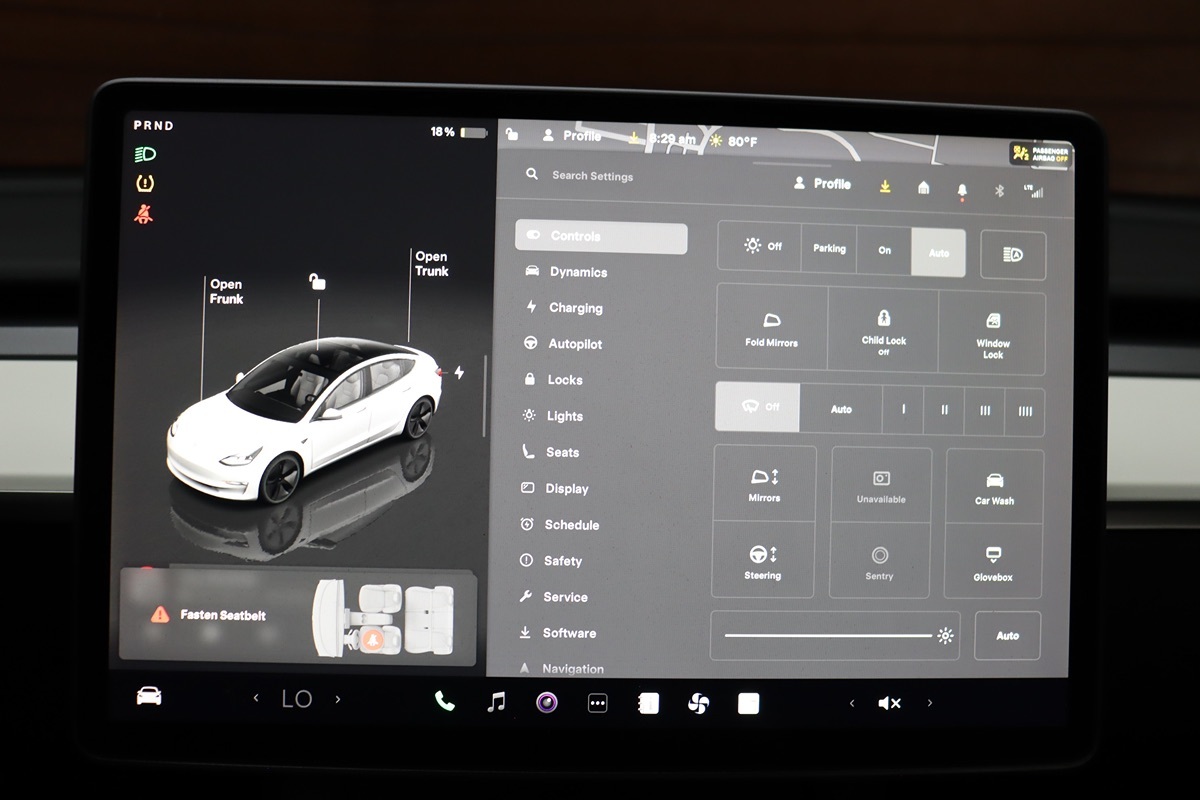
Task: Toggle Sentry mode
Action: click(x=880, y=561)
